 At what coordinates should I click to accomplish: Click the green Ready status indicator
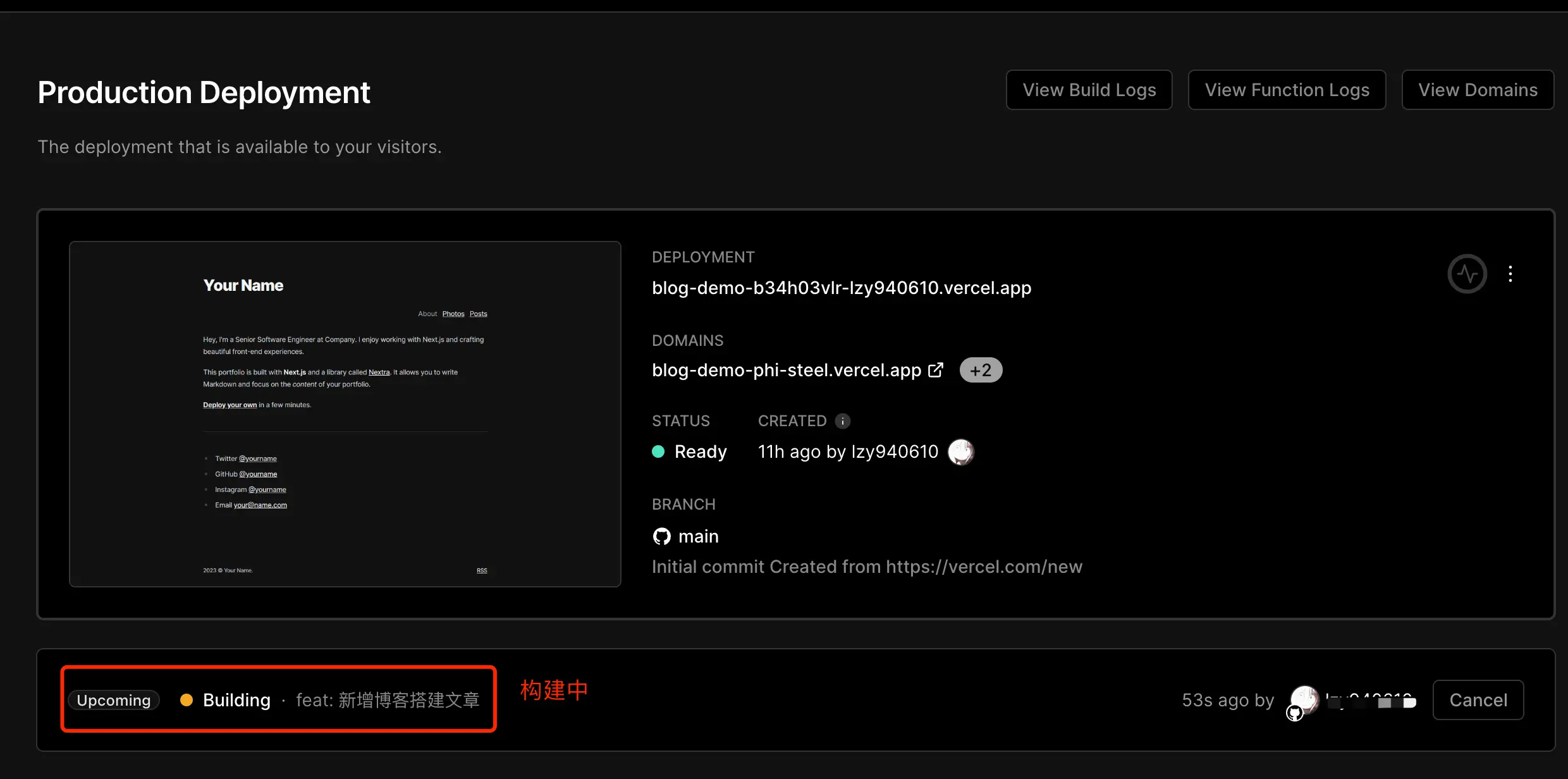pos(658,451)
